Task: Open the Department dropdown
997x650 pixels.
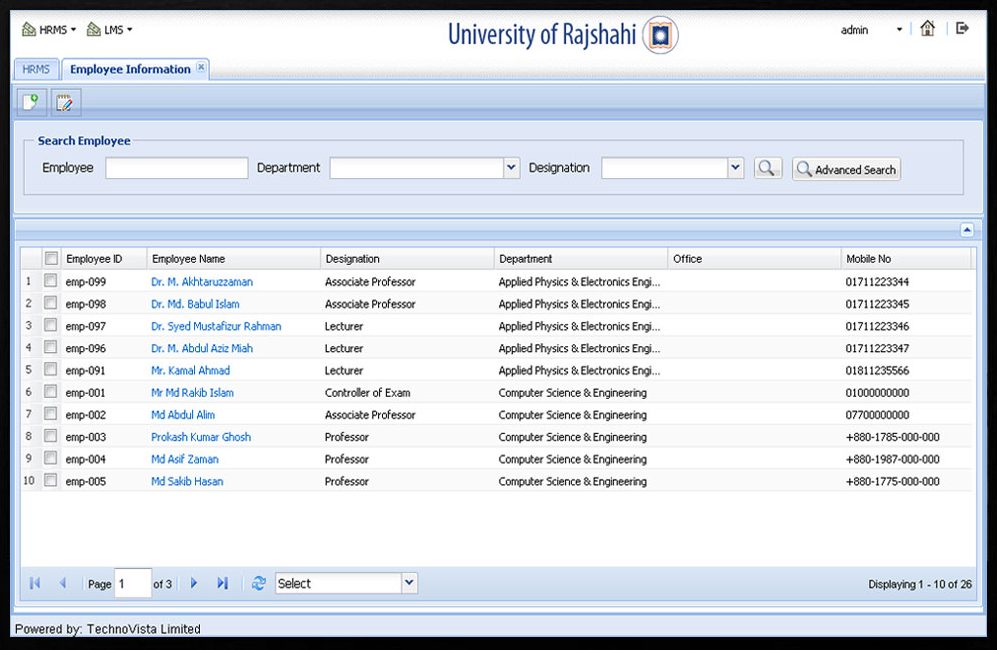Action: [x=511, y=168]
